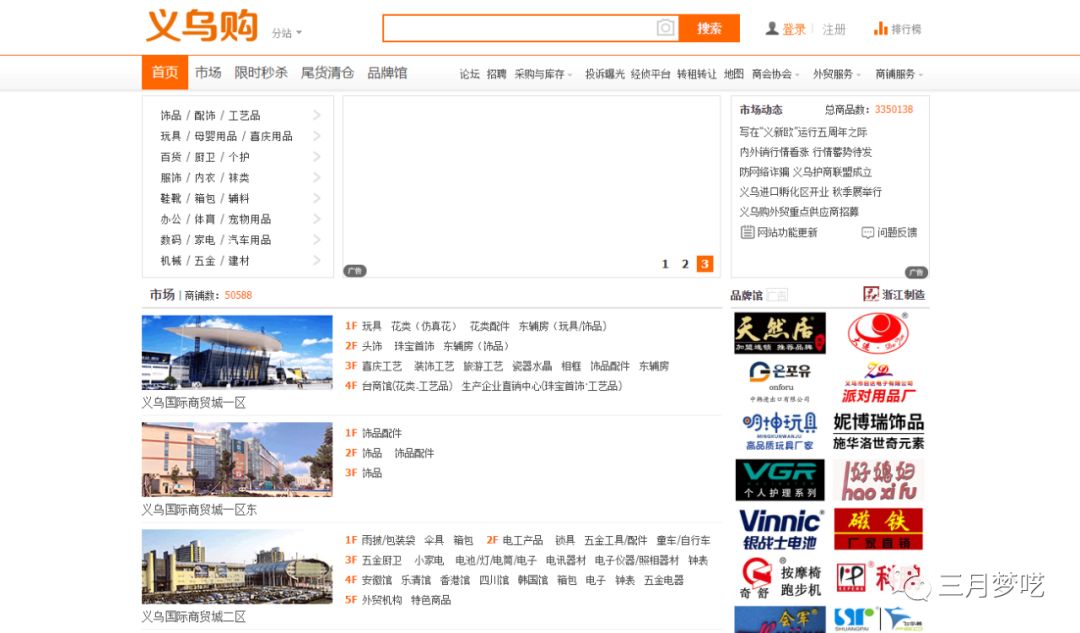
Task: Switch banner to slide 2
Action: pos(685,264)
